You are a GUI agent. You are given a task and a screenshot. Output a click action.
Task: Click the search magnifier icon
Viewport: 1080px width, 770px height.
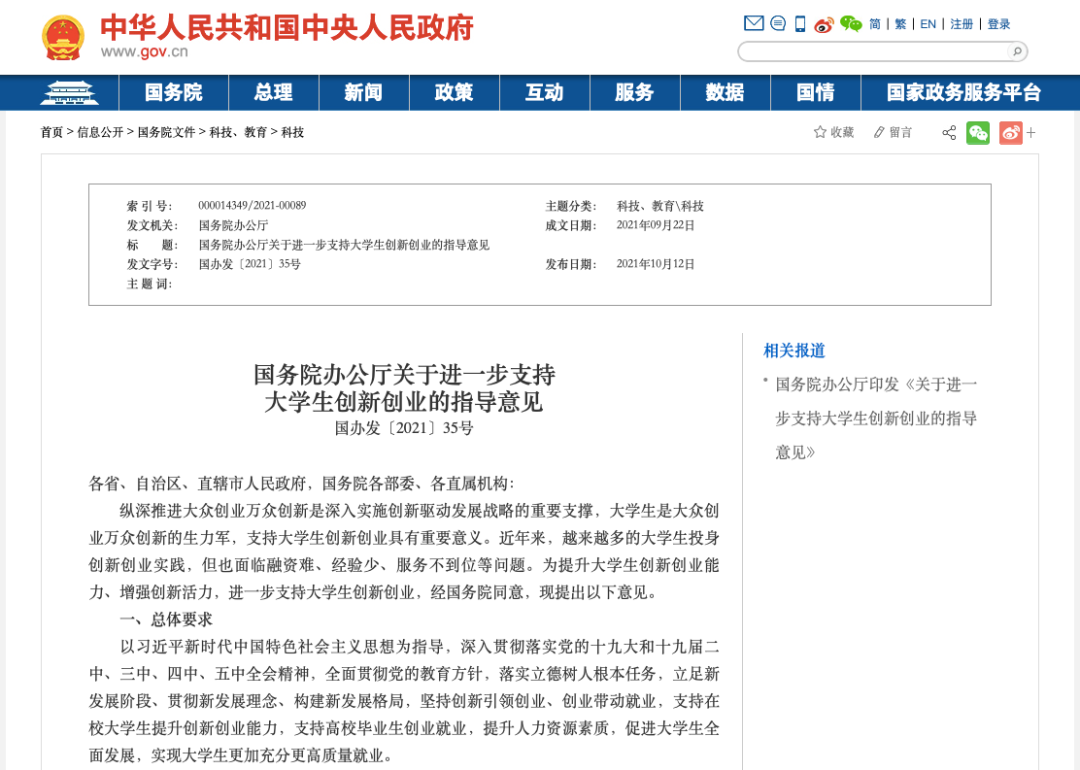(x=1016, y=51)
